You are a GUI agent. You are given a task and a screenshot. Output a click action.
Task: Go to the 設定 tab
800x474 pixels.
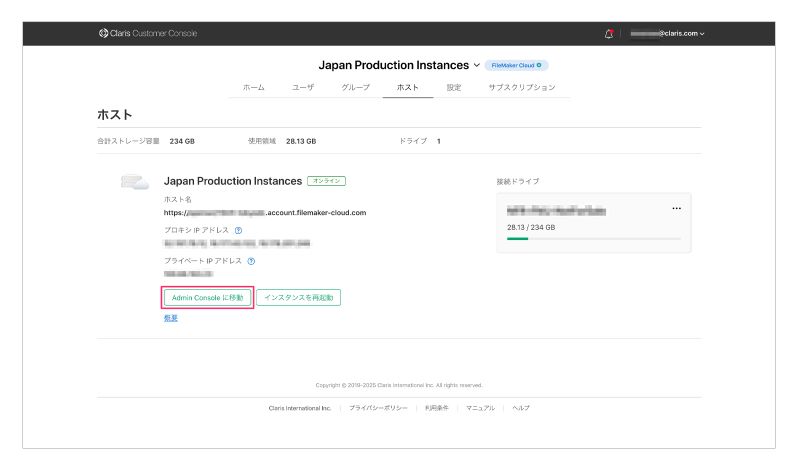coord(454,88)
